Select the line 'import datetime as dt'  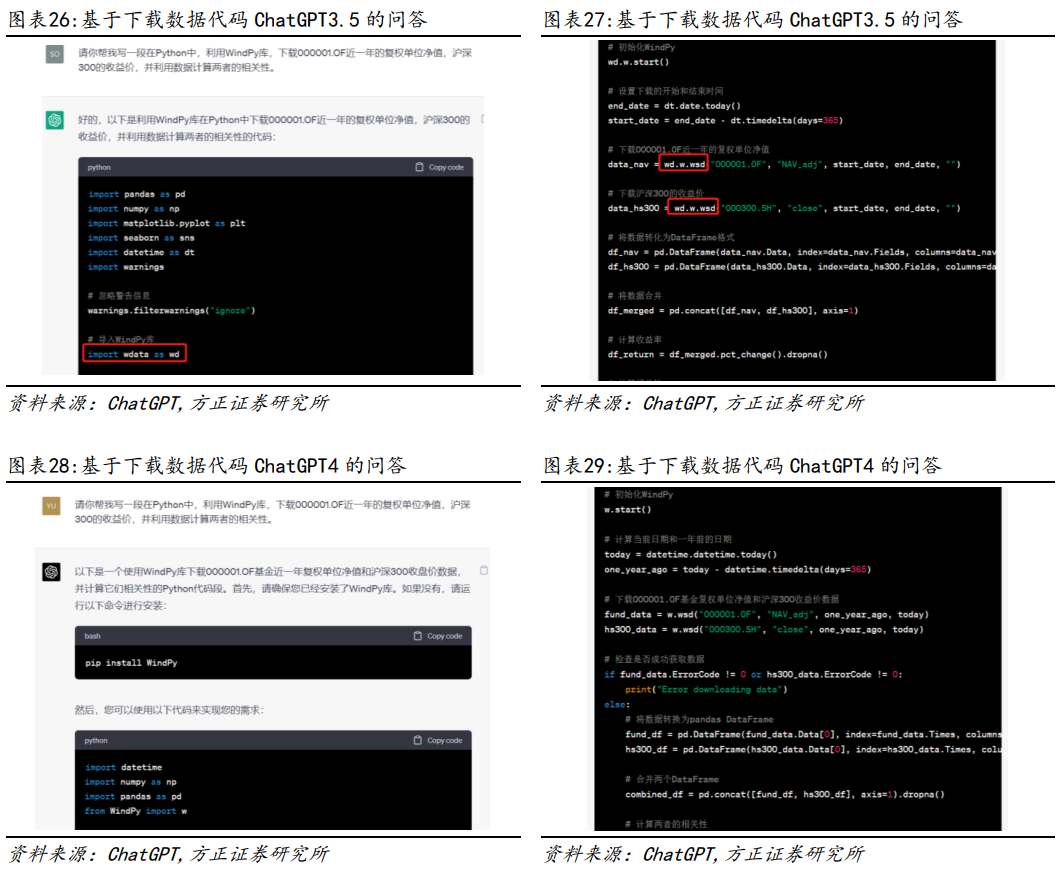point(141,252)
